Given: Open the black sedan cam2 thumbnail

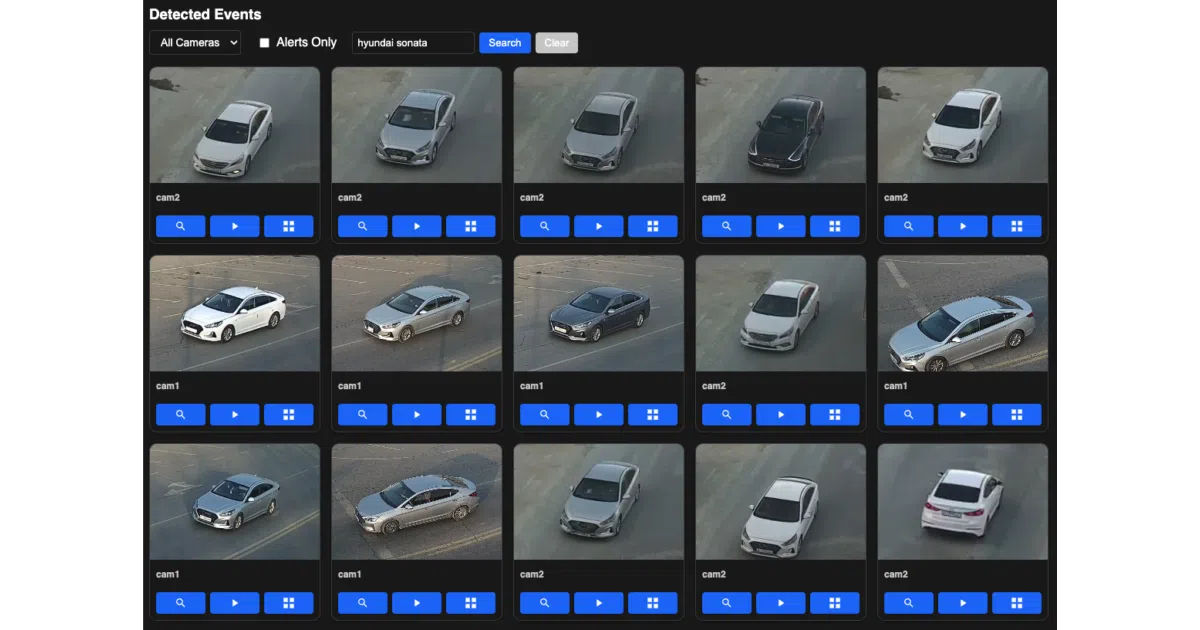Looking at the screenshot, I should tap(781, 125).
